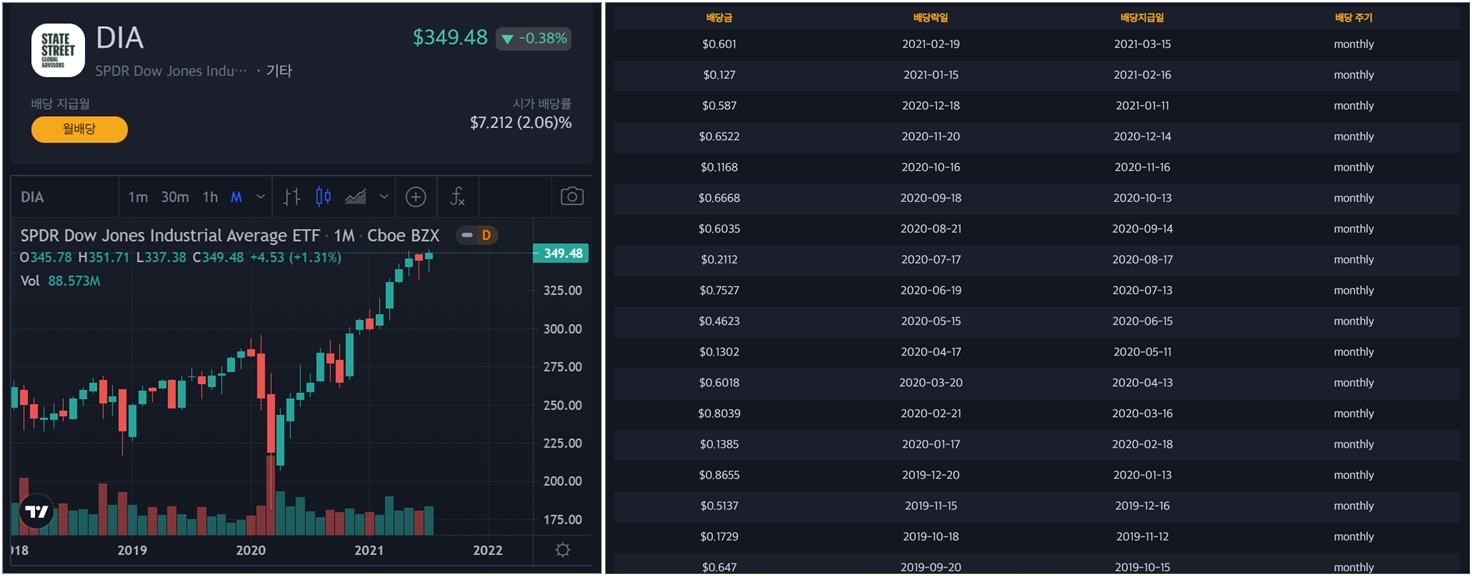This screenshot has width=1472, height=576.
Task: Click ex-dividend date 2021-02-19
Action: click(x=930, y=44)
